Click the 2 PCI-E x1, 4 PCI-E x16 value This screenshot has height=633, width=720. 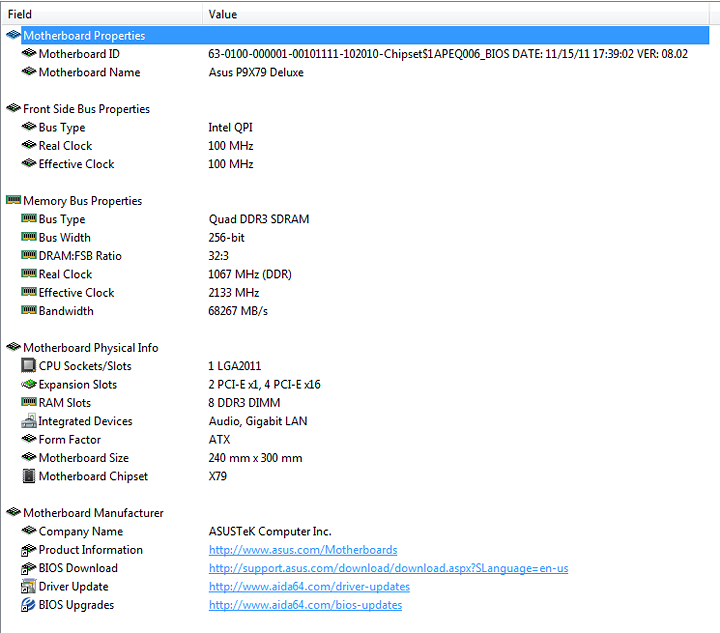point(264,384)
